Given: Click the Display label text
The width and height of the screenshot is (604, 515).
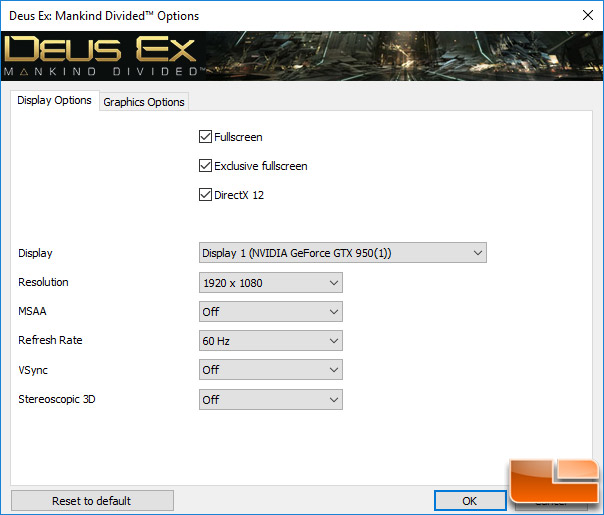Looking at the screenshot, I should (35, 253).
